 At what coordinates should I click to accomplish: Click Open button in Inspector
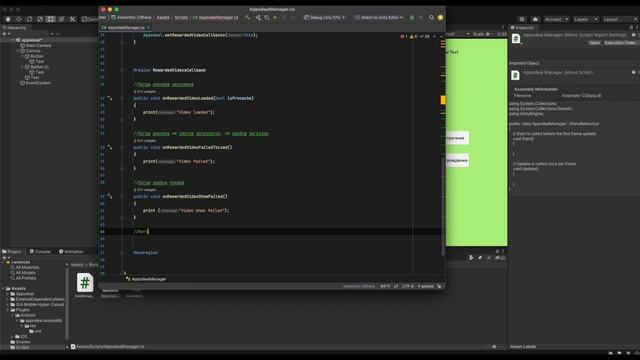coord(594,43)
